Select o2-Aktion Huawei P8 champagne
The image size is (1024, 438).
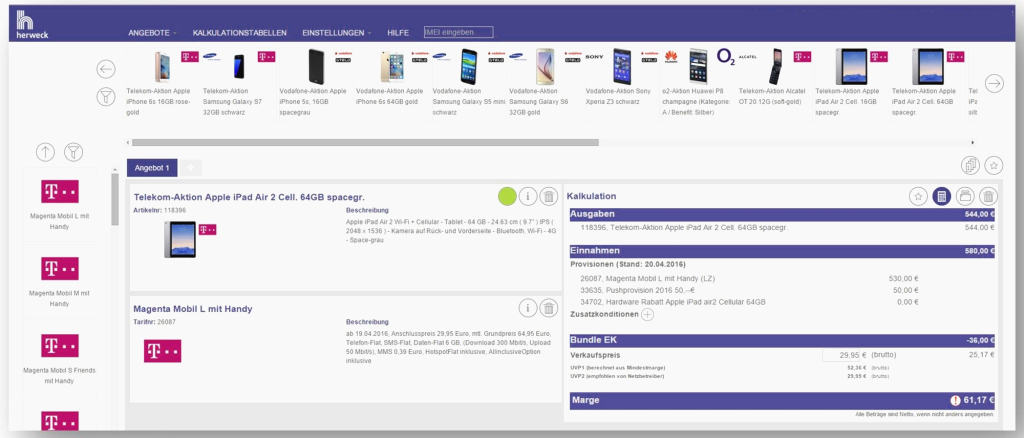click(x=699, y=83)
